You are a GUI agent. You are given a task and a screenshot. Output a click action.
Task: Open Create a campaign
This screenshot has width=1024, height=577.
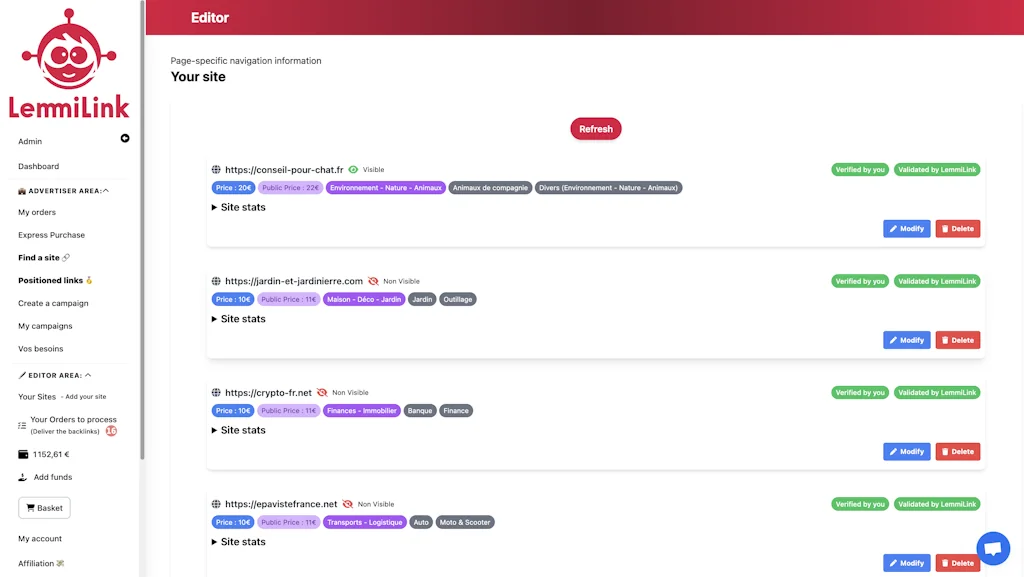(x=53, y=304)
